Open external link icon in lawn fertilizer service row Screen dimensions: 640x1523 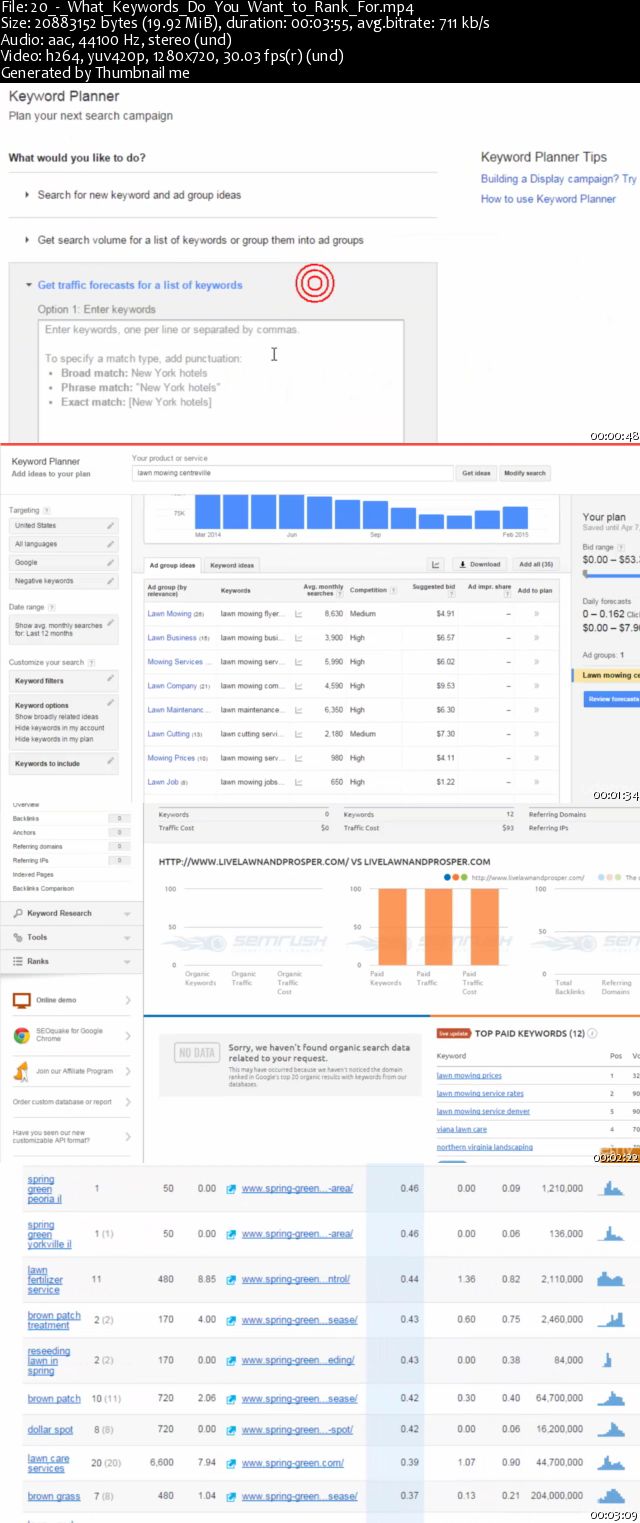click(231, 1279)
